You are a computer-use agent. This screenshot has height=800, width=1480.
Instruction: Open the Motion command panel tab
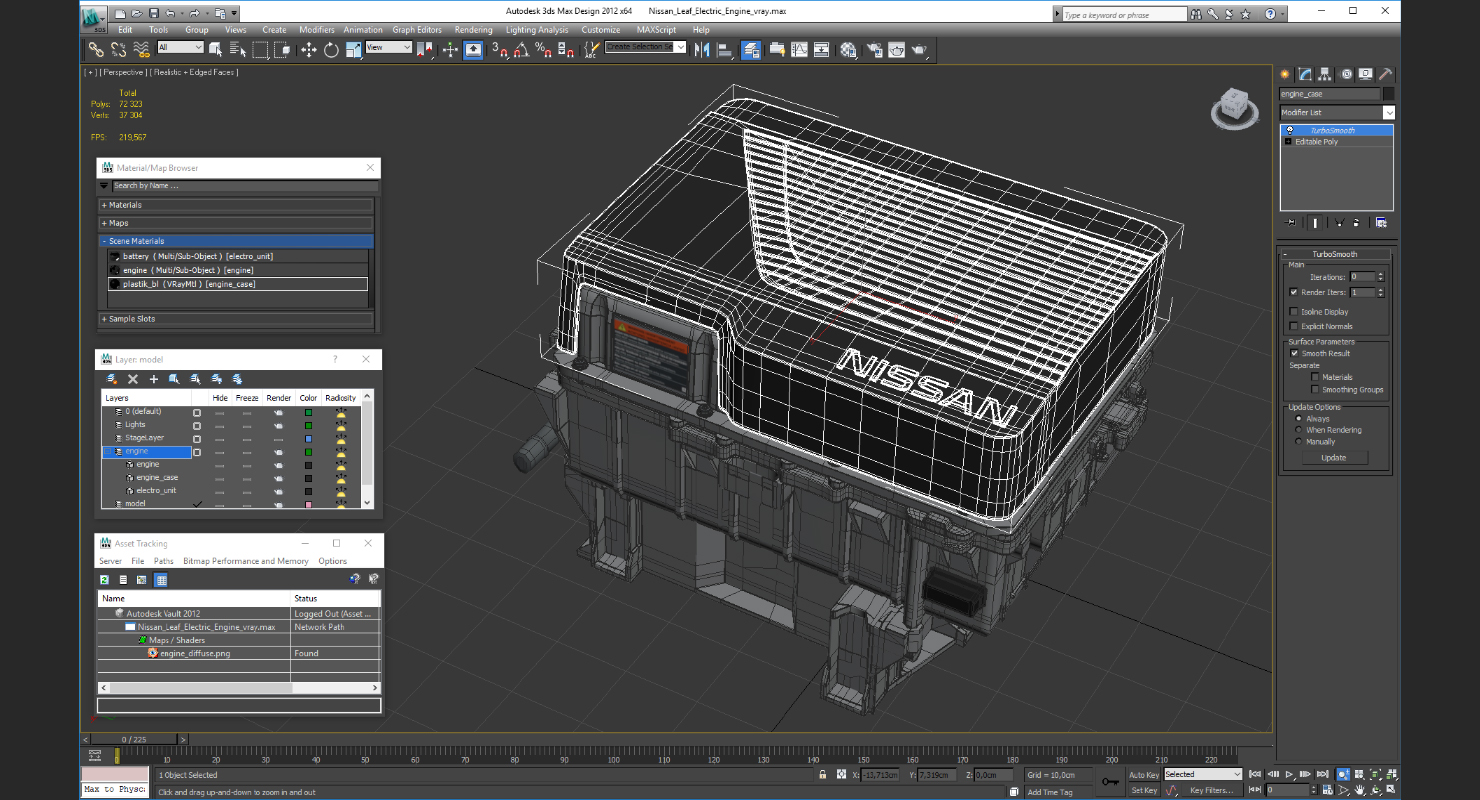1346,74
